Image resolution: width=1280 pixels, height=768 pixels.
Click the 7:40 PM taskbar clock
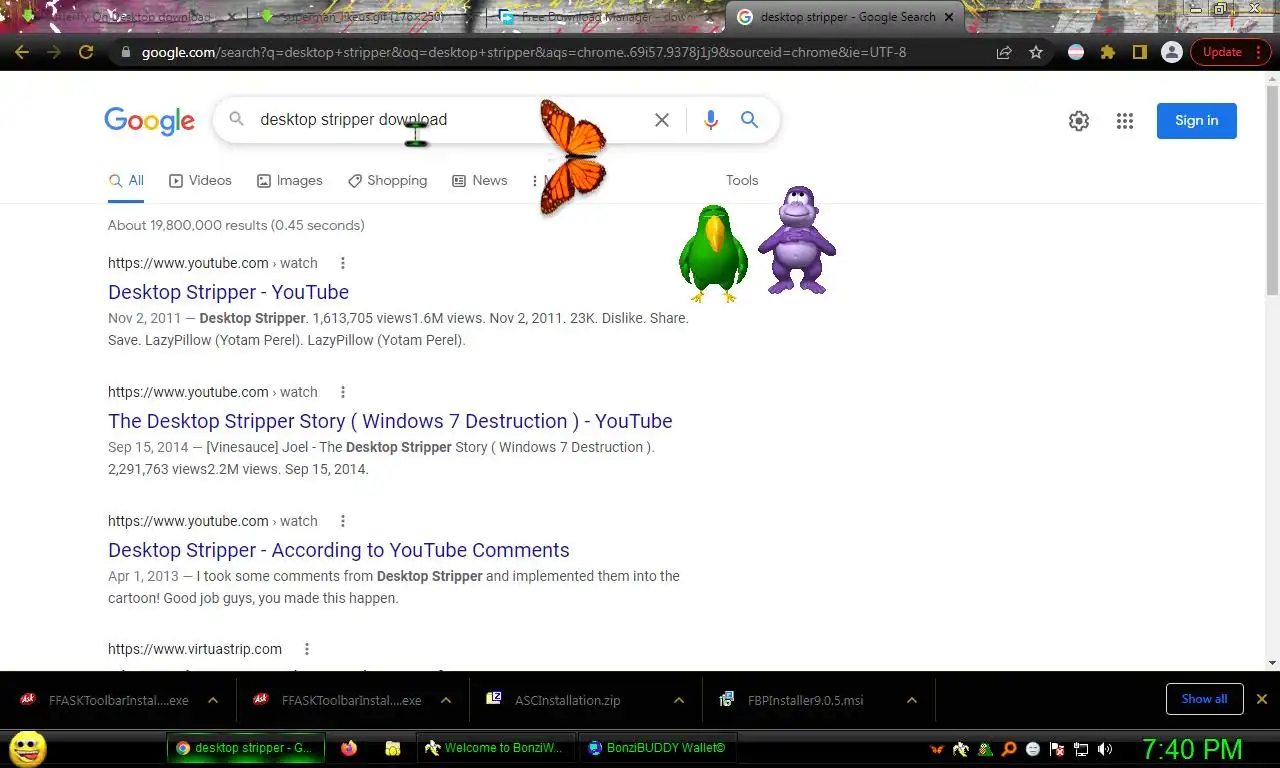1192,749
